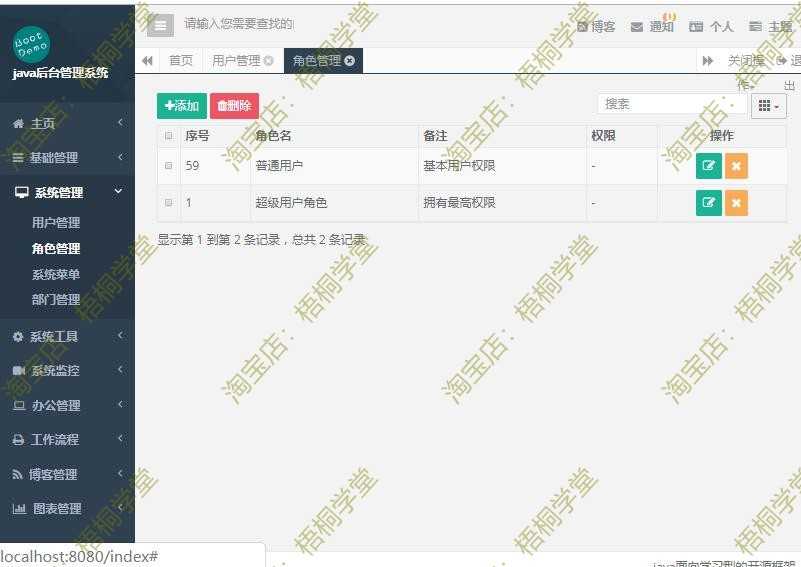Tick the select-all checkbox in header
Screen dimensions: 801x567
point(169,136)
